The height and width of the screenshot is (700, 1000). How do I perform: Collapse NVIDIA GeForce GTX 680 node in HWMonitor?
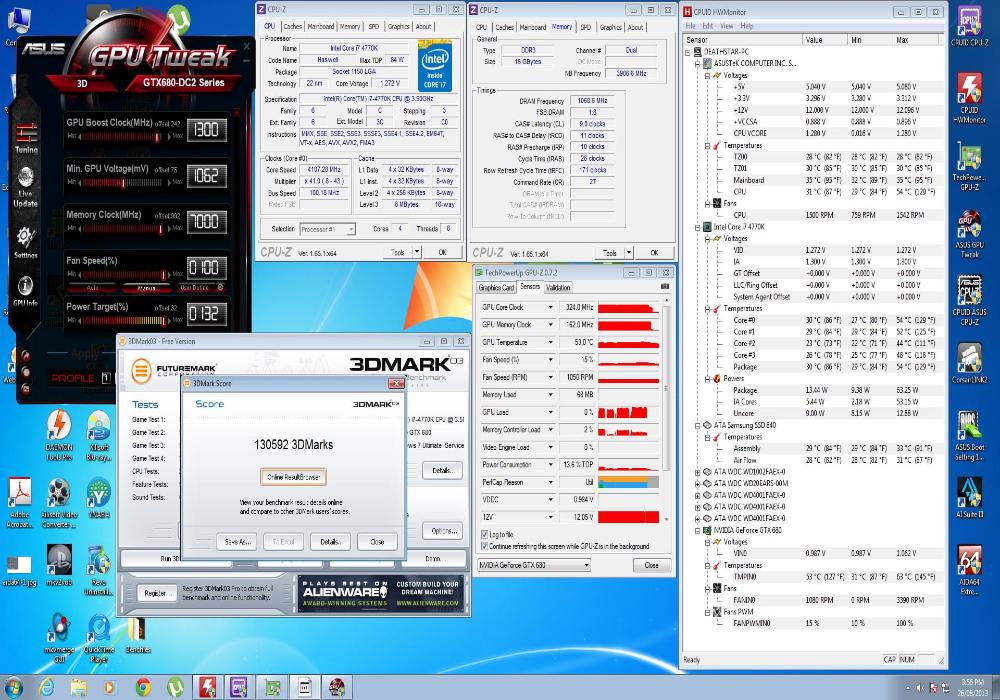click(698, 530)
